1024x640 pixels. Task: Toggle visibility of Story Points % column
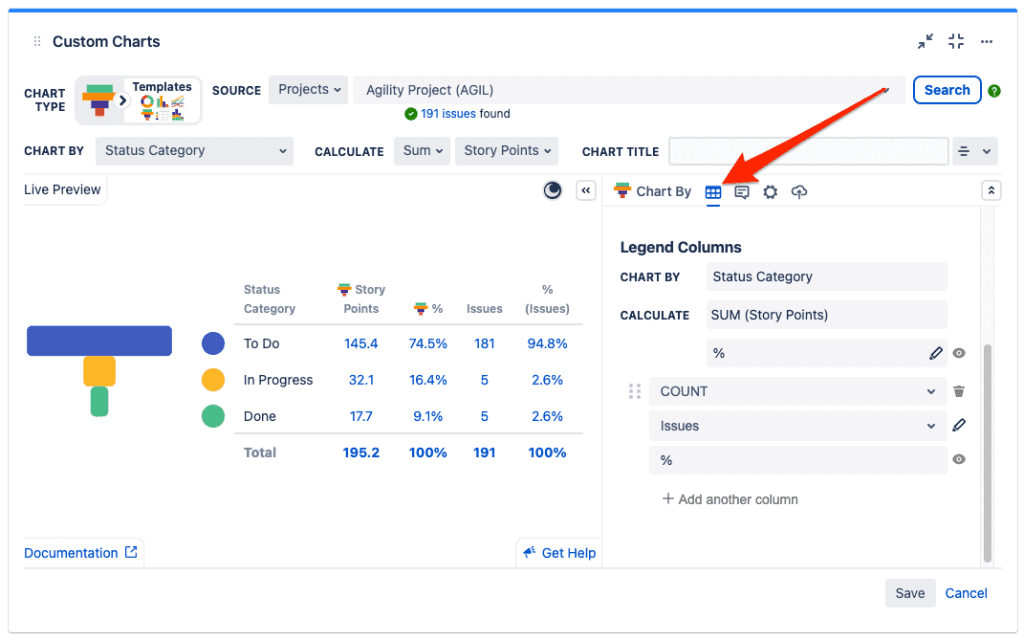(959, 353)
